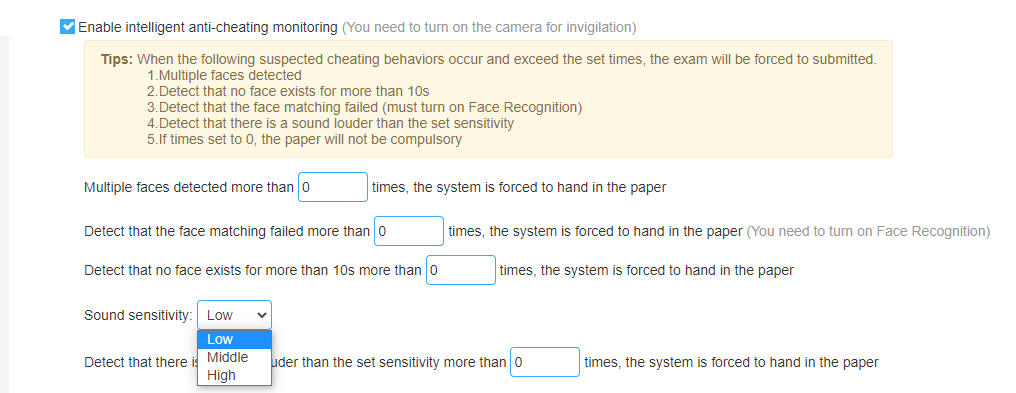Click tip 3 about face matching failed
Screen dimensions: 1016x393
click(x=365, y=107)
